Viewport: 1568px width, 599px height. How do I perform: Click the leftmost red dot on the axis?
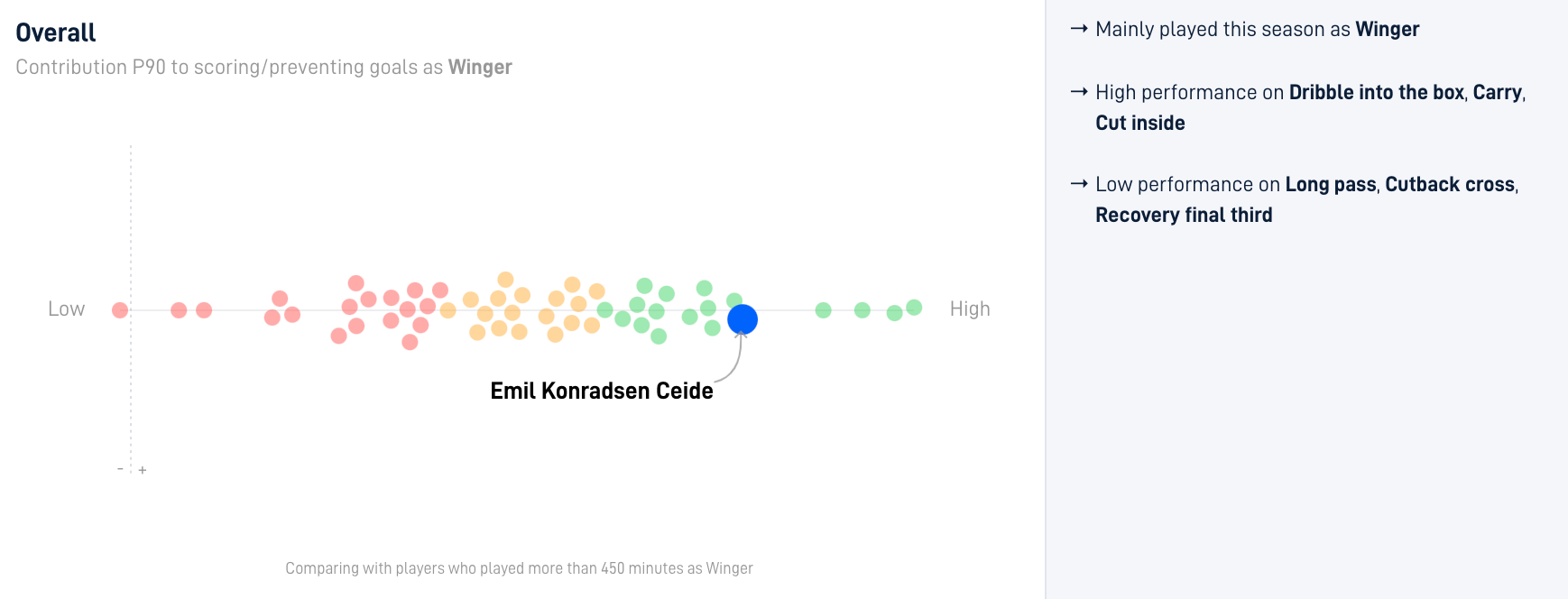click(120, 310)
